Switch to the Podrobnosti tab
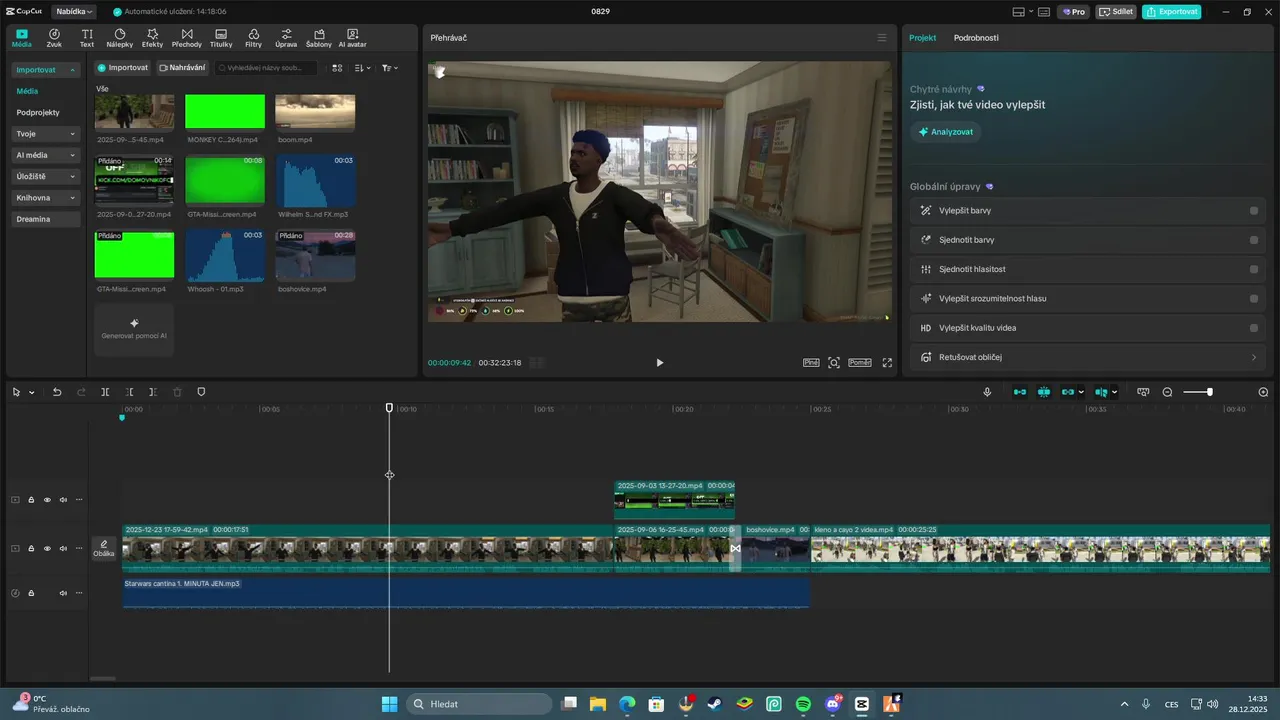The width and height of the screenshot is (1280, 720). coord(976,38)
